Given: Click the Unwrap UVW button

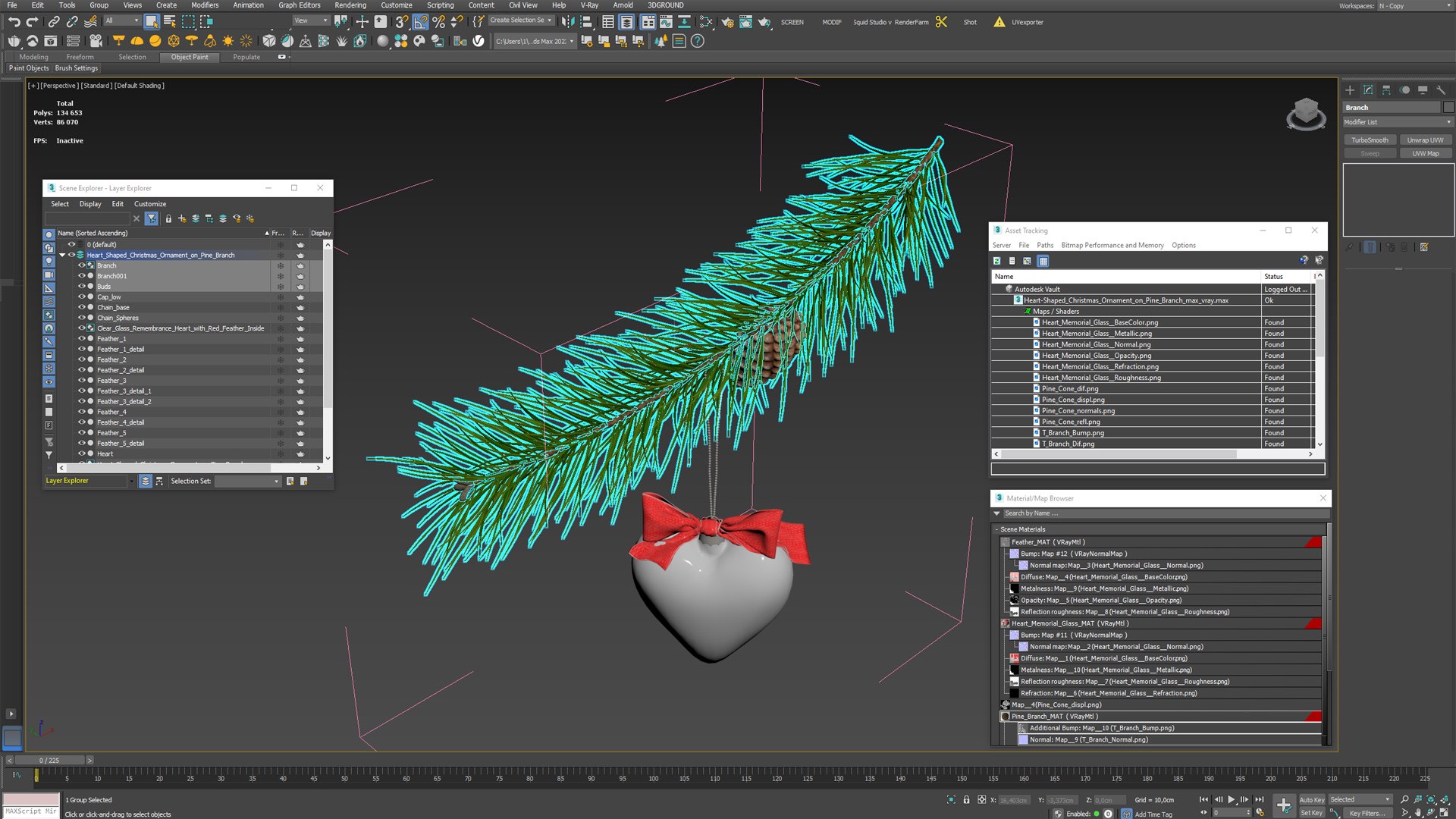Looking at the screenshot, I should tap(1425, 140).
